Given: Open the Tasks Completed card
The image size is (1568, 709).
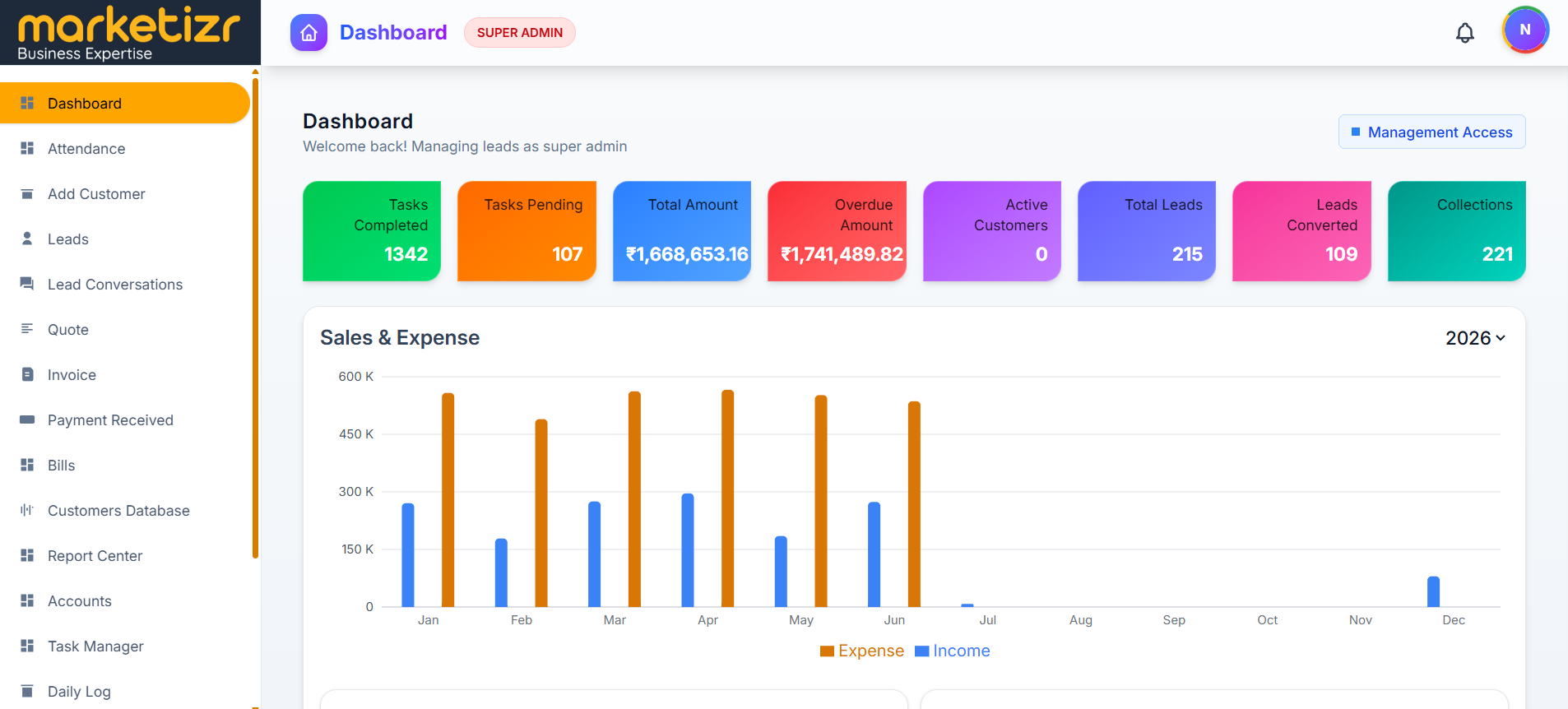Looking at the screenshot, I should (372, 231).
